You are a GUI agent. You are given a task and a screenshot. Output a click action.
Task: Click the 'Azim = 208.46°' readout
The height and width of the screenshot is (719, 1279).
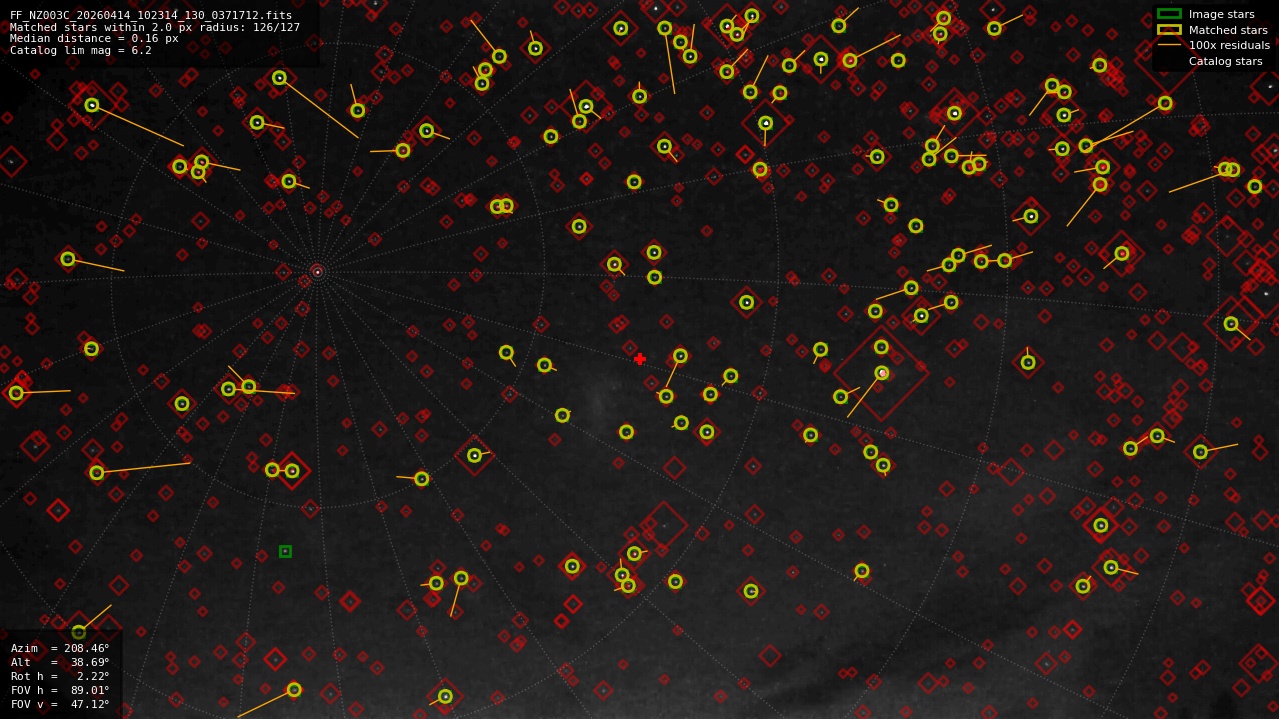point(60,648)
